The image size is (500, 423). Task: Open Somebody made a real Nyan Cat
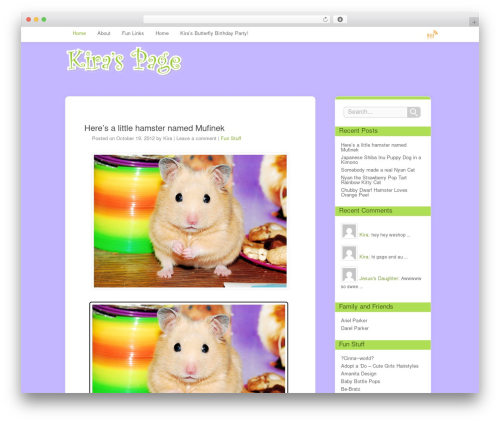[378, 170]
